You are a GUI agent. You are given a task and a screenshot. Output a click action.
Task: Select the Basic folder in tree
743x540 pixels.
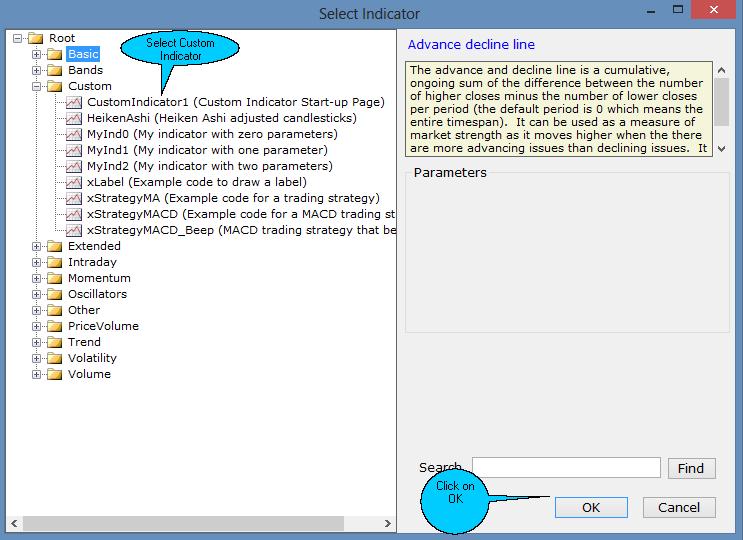(83, 54)
